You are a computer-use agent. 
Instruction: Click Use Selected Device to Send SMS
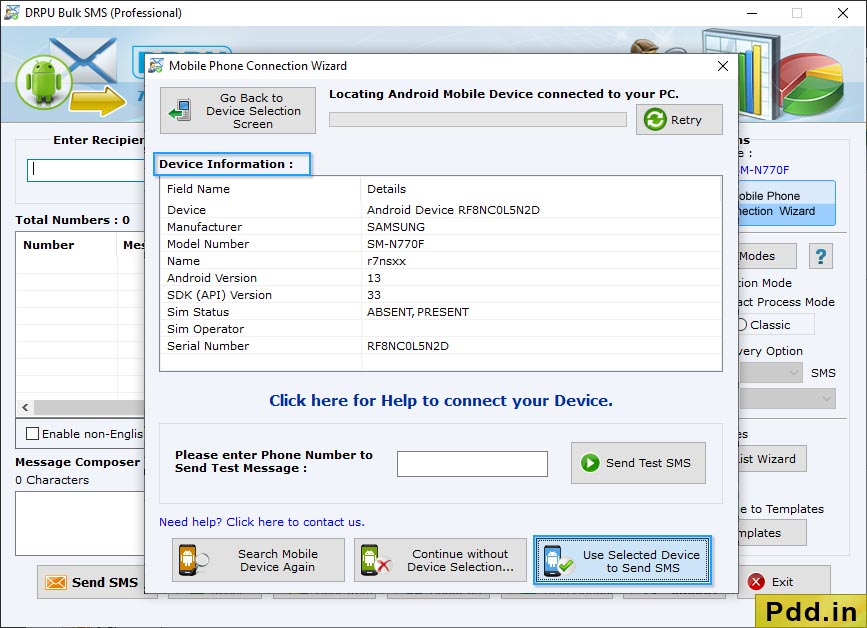(622, 561)
